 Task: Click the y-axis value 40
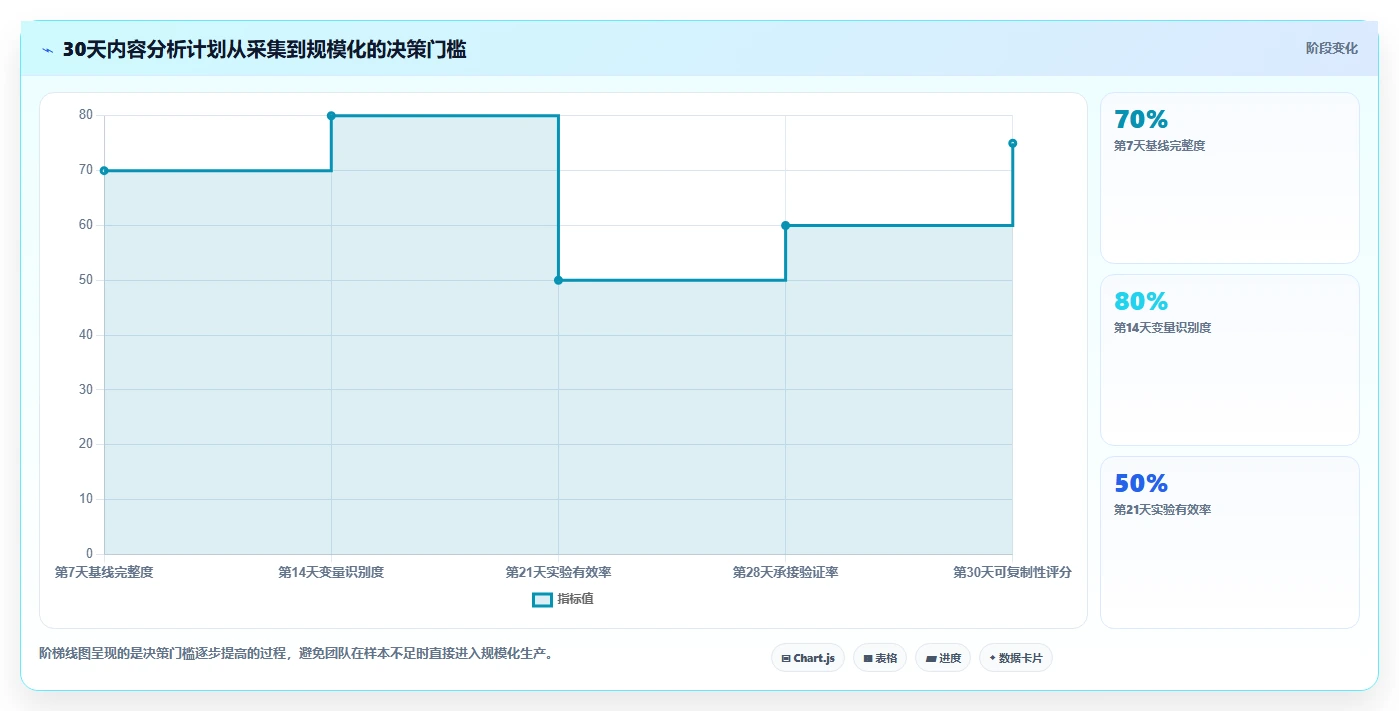click(86, 335)
